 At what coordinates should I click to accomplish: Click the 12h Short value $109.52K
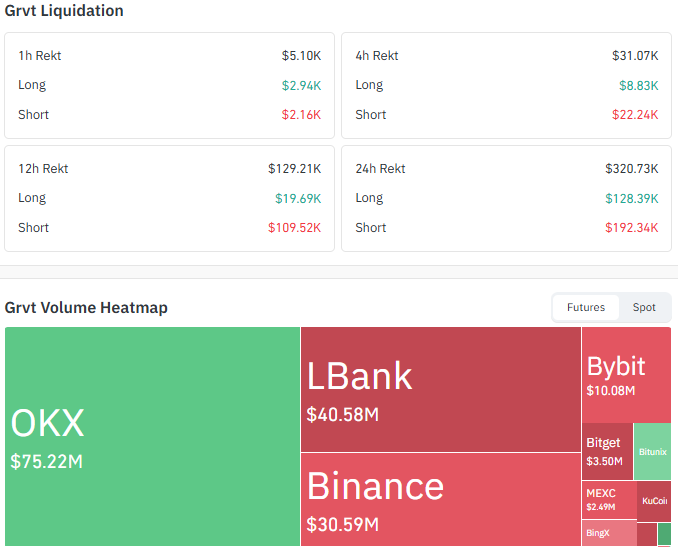click(x=294, y=228)
